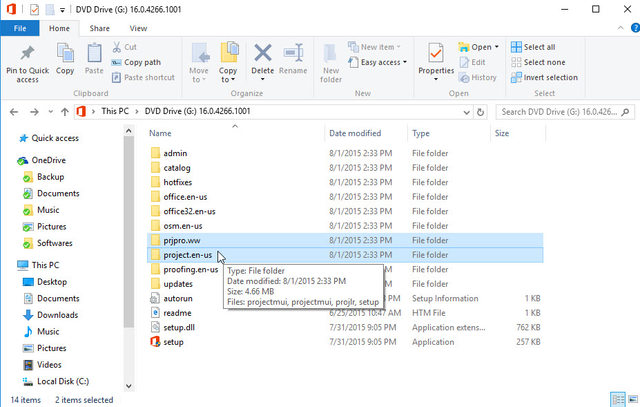640x407 pixels.
Task: Click Pin to Quick access icon
Action: [x=27, y=53]
